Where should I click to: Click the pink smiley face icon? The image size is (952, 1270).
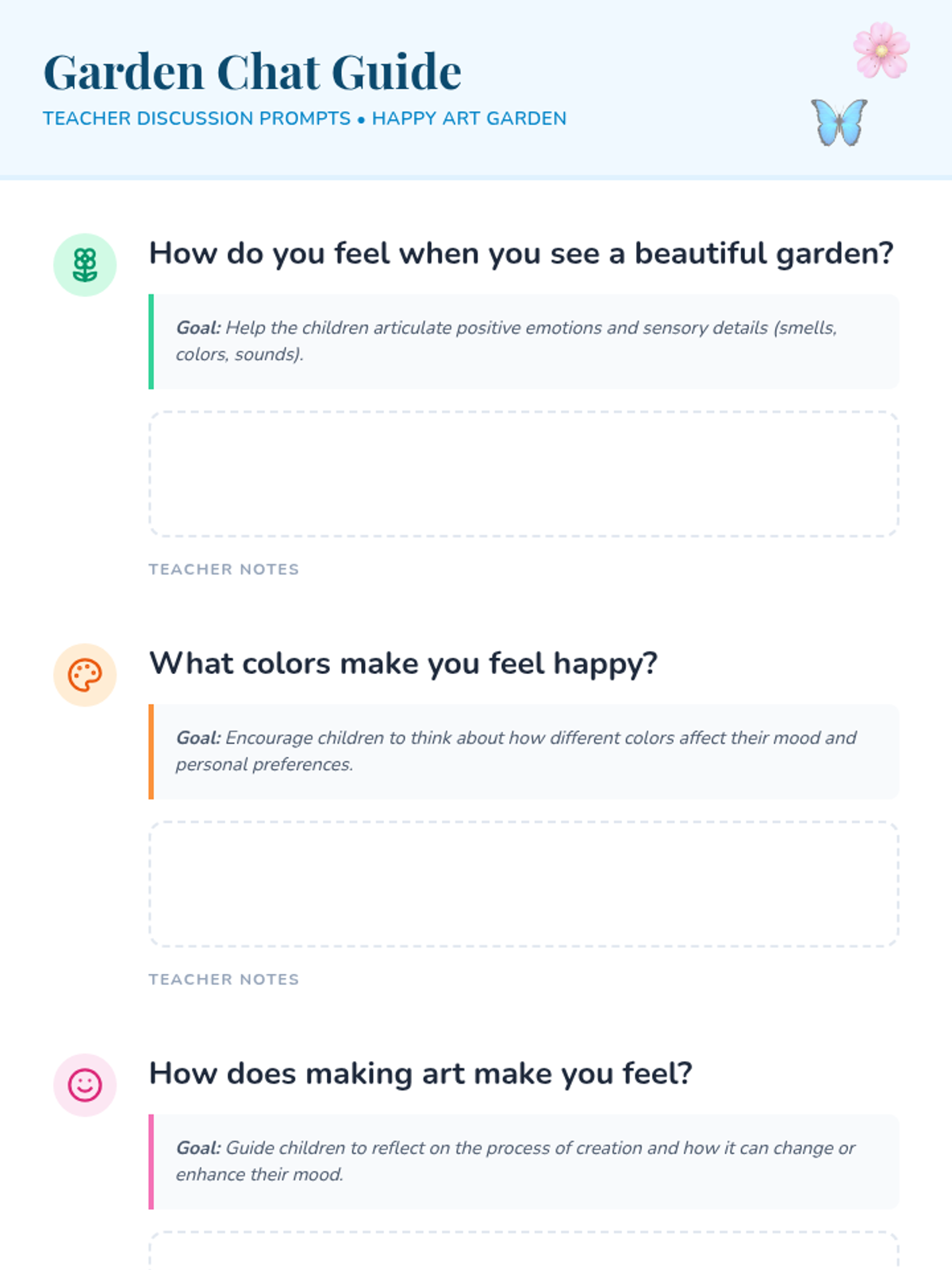coord(85,1085)
